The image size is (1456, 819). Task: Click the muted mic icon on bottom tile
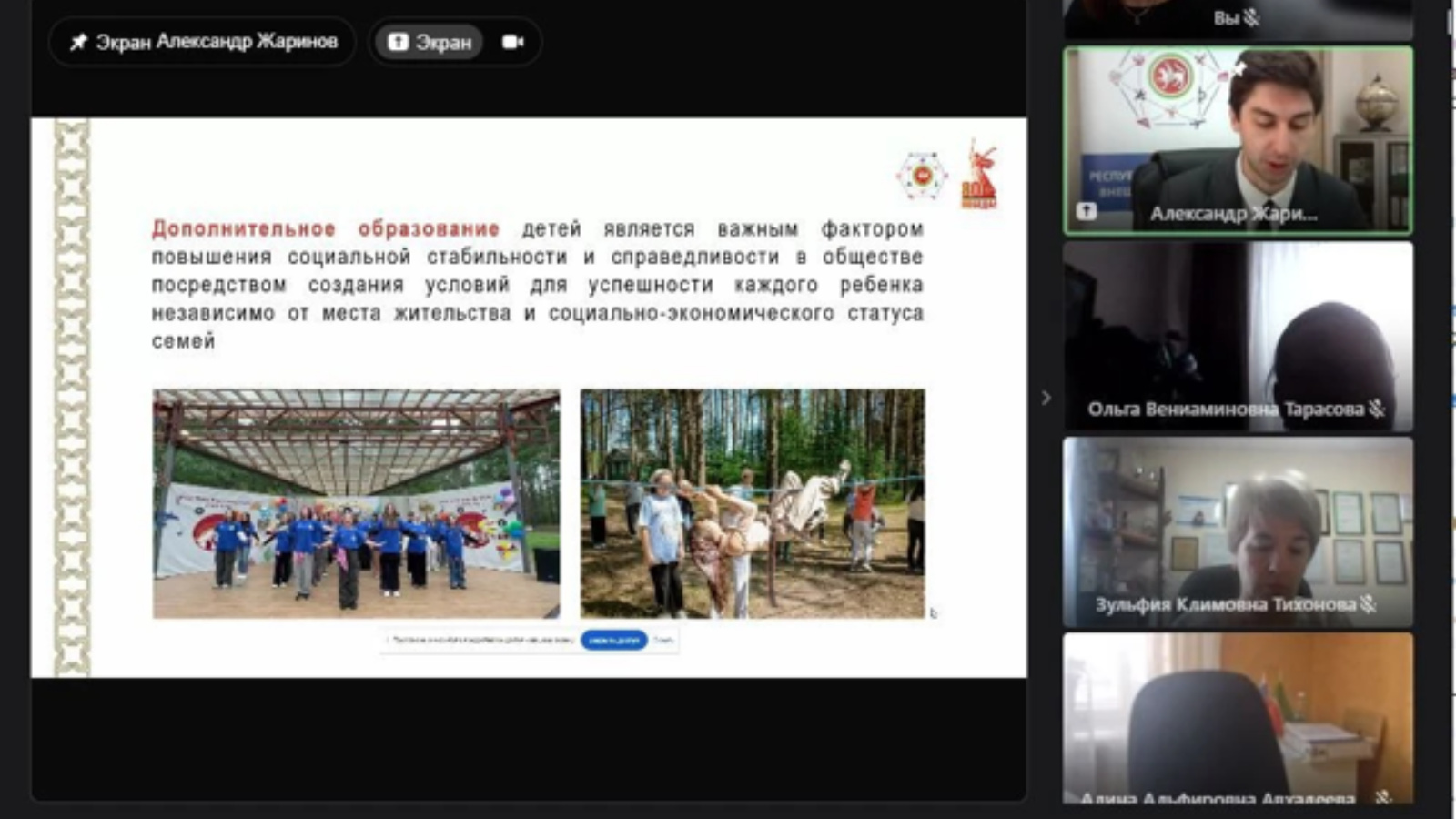pos(1382,797)
